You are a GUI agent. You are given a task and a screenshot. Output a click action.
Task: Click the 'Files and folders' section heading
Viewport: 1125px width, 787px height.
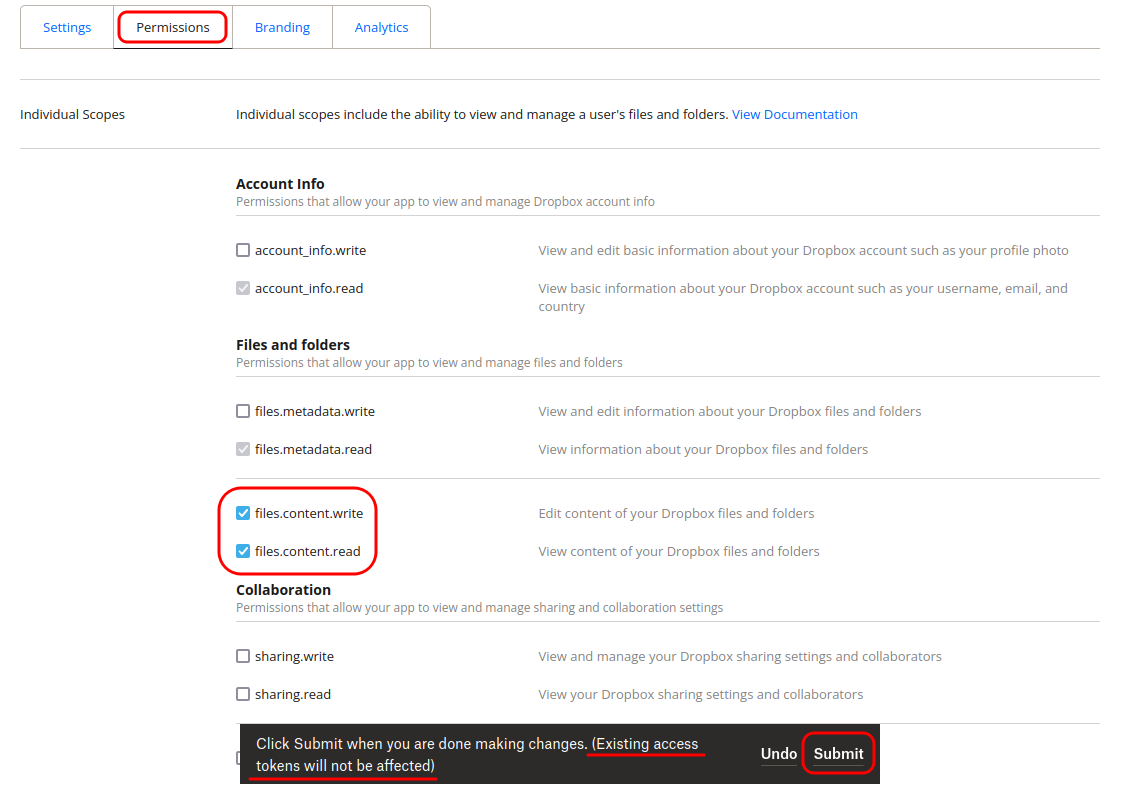293,344
